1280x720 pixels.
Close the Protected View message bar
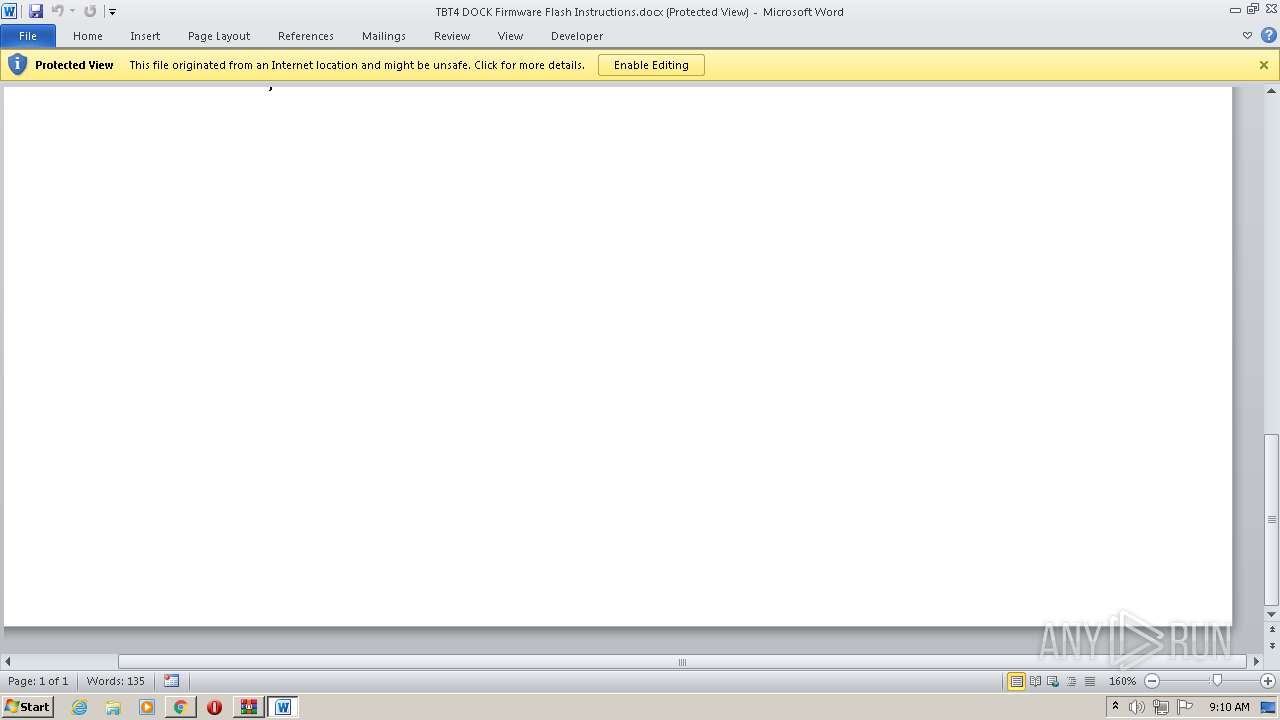click(1264, 65)
